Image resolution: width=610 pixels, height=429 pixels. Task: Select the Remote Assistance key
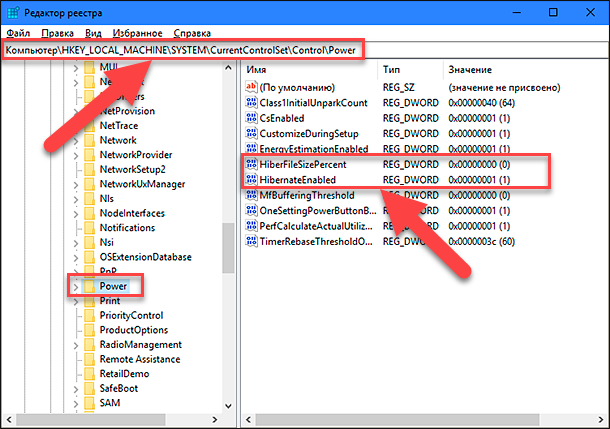[x=140, y=359]
